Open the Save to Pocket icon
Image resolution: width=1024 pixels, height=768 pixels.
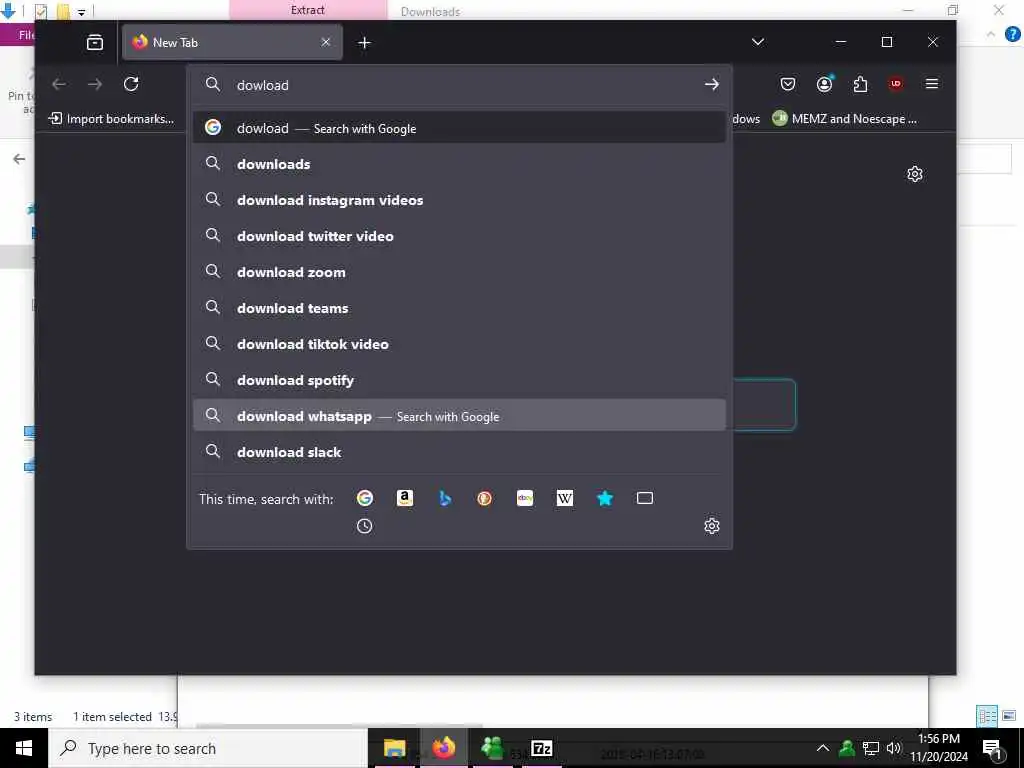click(x=788, y=84)
